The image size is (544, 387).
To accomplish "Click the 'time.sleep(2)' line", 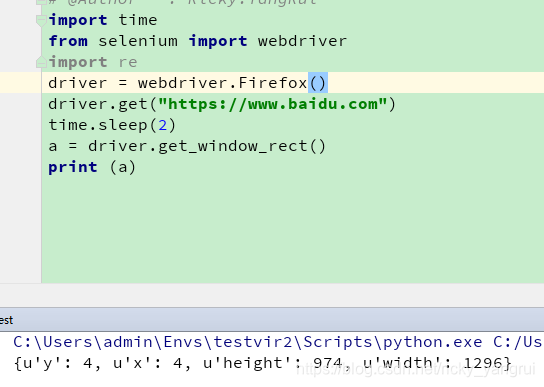I will tap(112, 125).
